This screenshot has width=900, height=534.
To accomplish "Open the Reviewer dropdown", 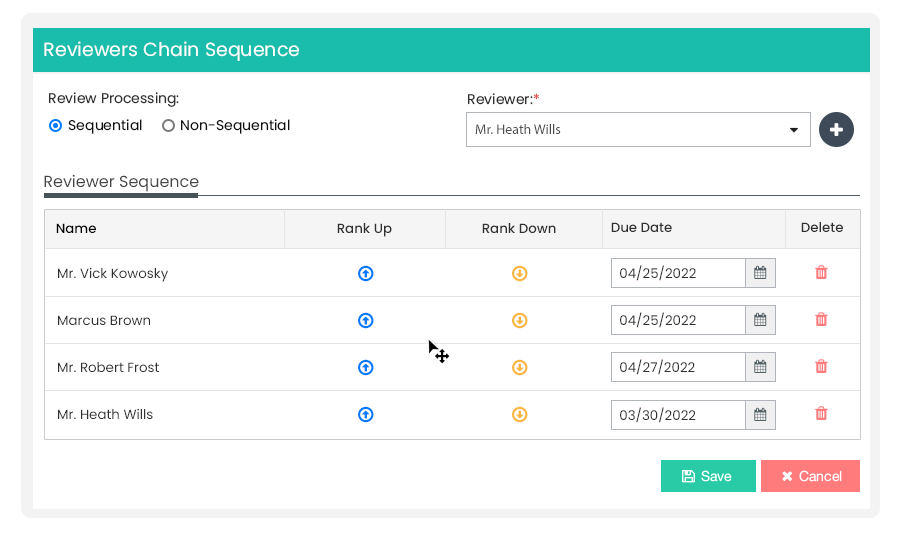I will [638, 130].
